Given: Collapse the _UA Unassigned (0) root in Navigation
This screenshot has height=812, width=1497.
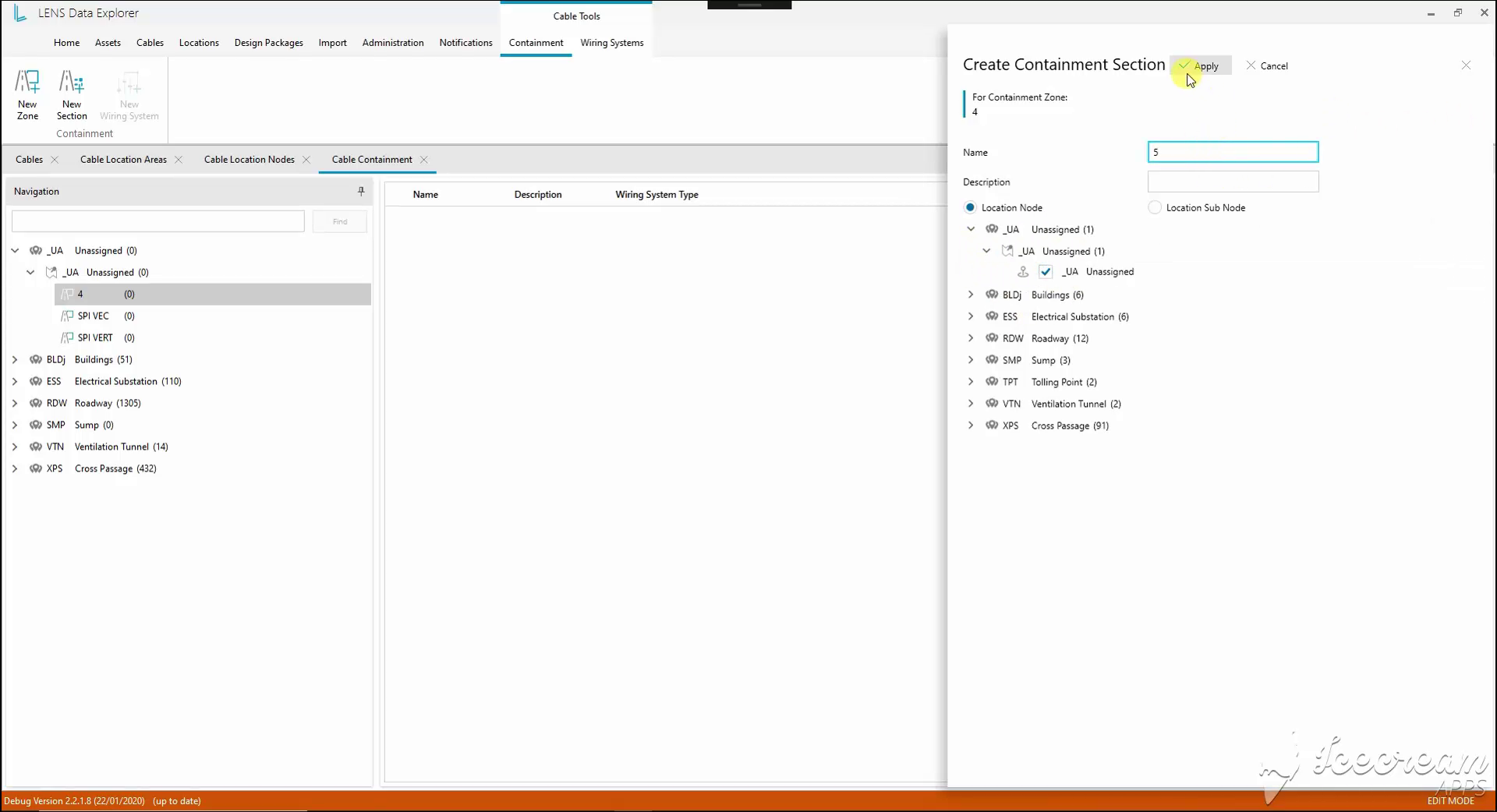Looking at the screenshot, I should (x=15, y=251).
